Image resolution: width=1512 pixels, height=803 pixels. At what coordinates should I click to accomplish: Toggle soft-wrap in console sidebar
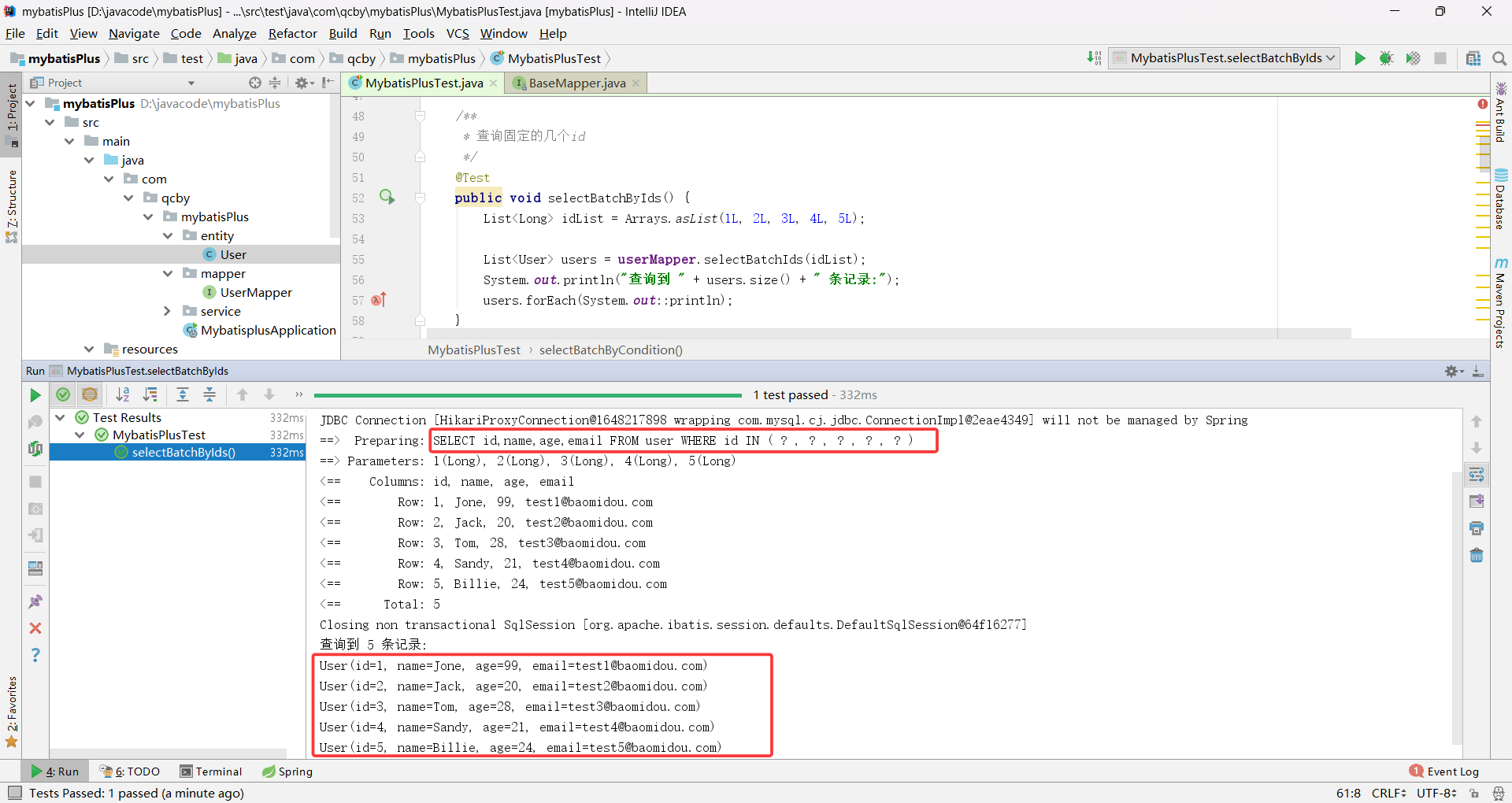click(1477, 475)
